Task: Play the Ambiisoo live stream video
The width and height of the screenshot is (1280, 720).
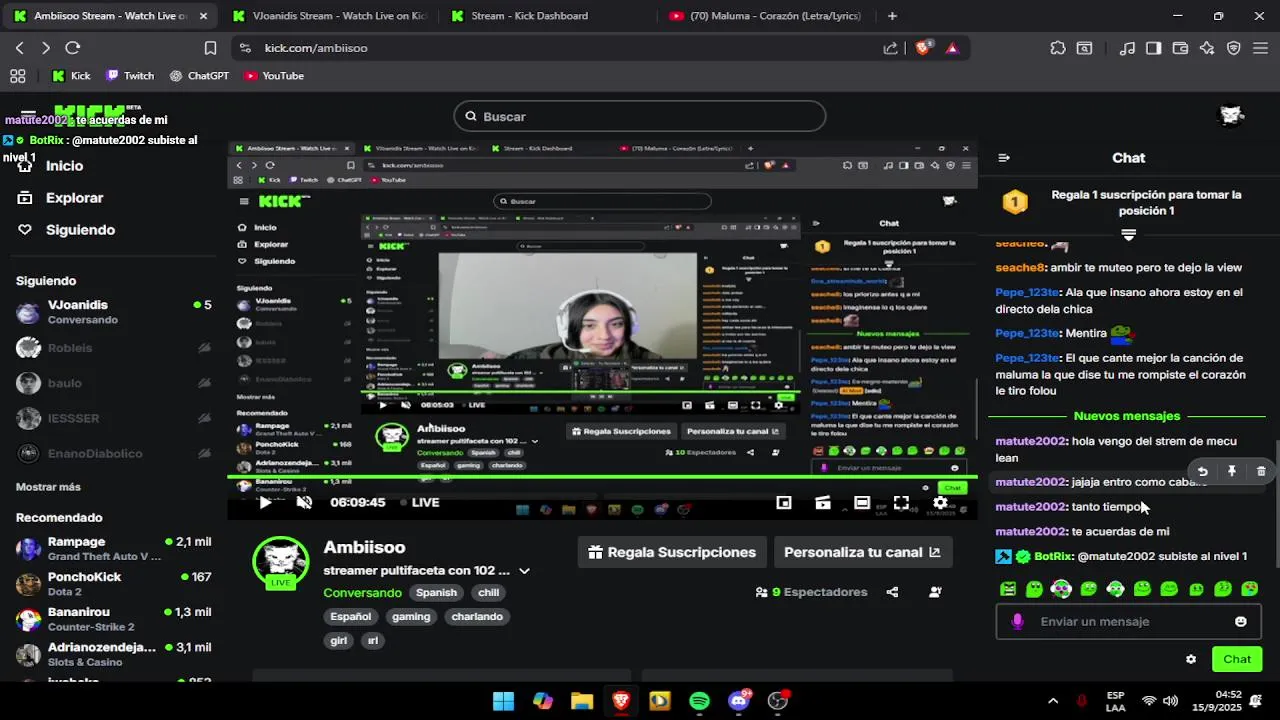Action: tap(265, 502)
